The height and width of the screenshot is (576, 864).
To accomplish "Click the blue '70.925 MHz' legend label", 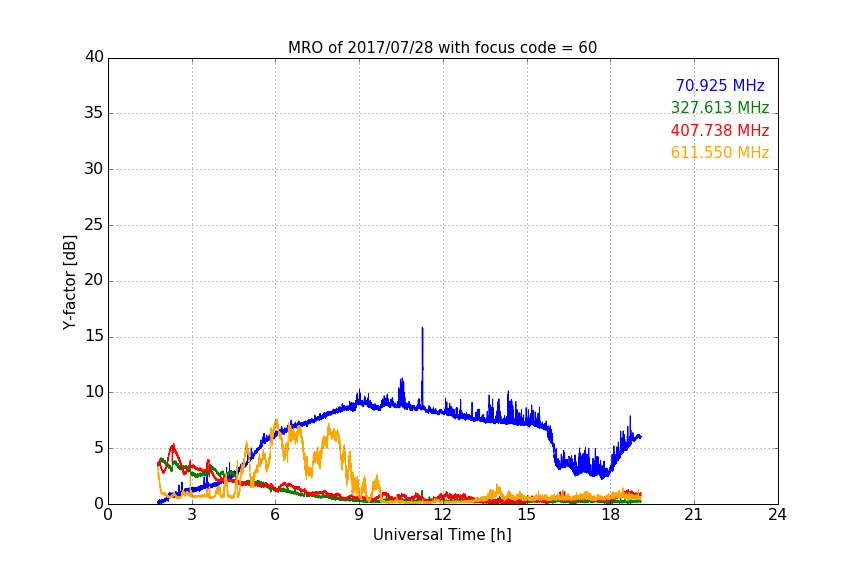I will (x=720, y=85).
